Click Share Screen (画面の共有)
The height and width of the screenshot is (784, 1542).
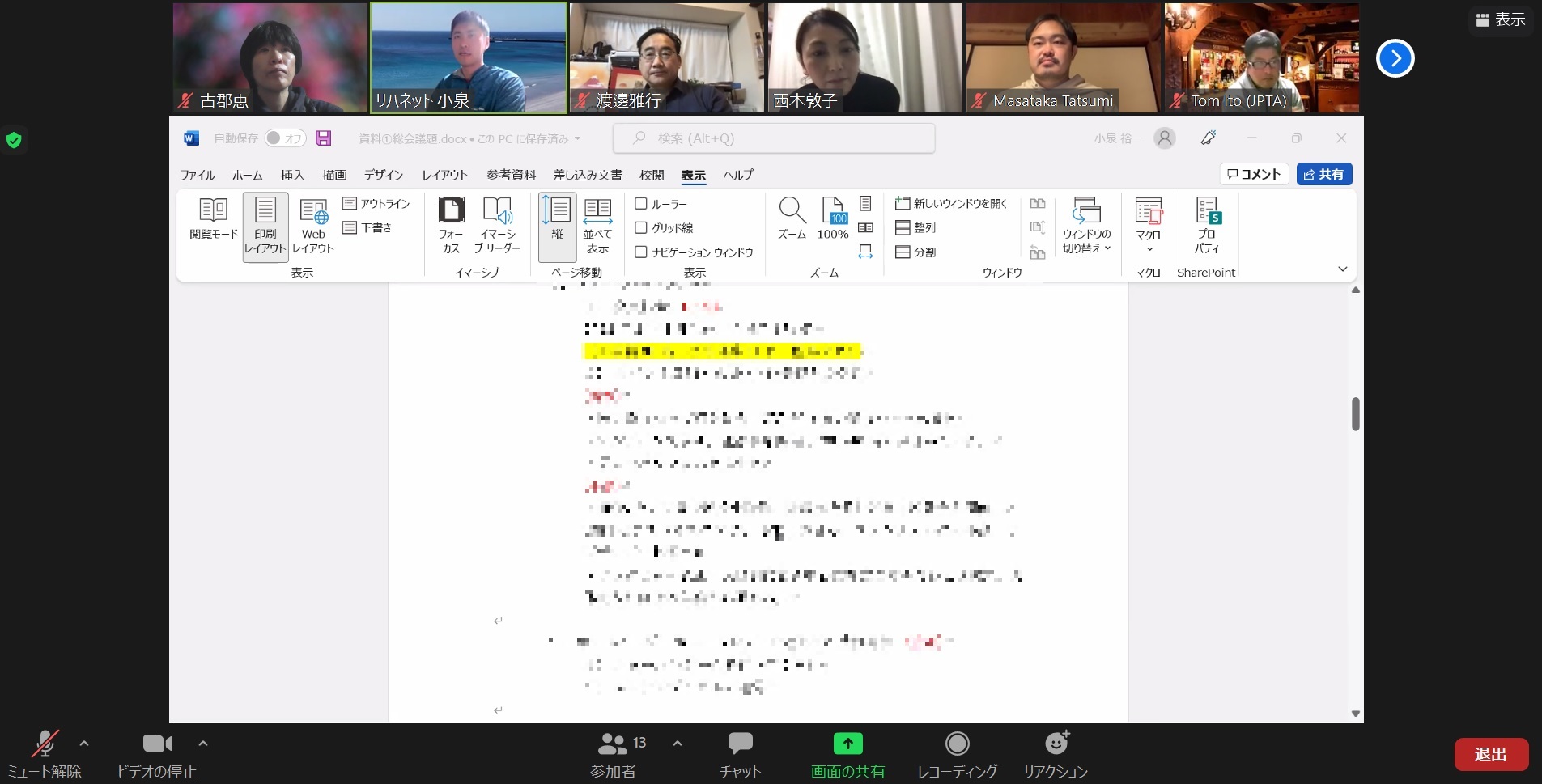coord(847,756)
